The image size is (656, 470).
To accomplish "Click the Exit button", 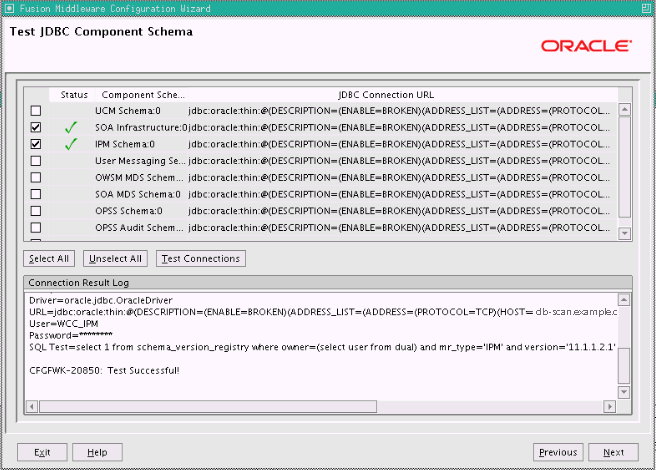I will tap(42, 452).
